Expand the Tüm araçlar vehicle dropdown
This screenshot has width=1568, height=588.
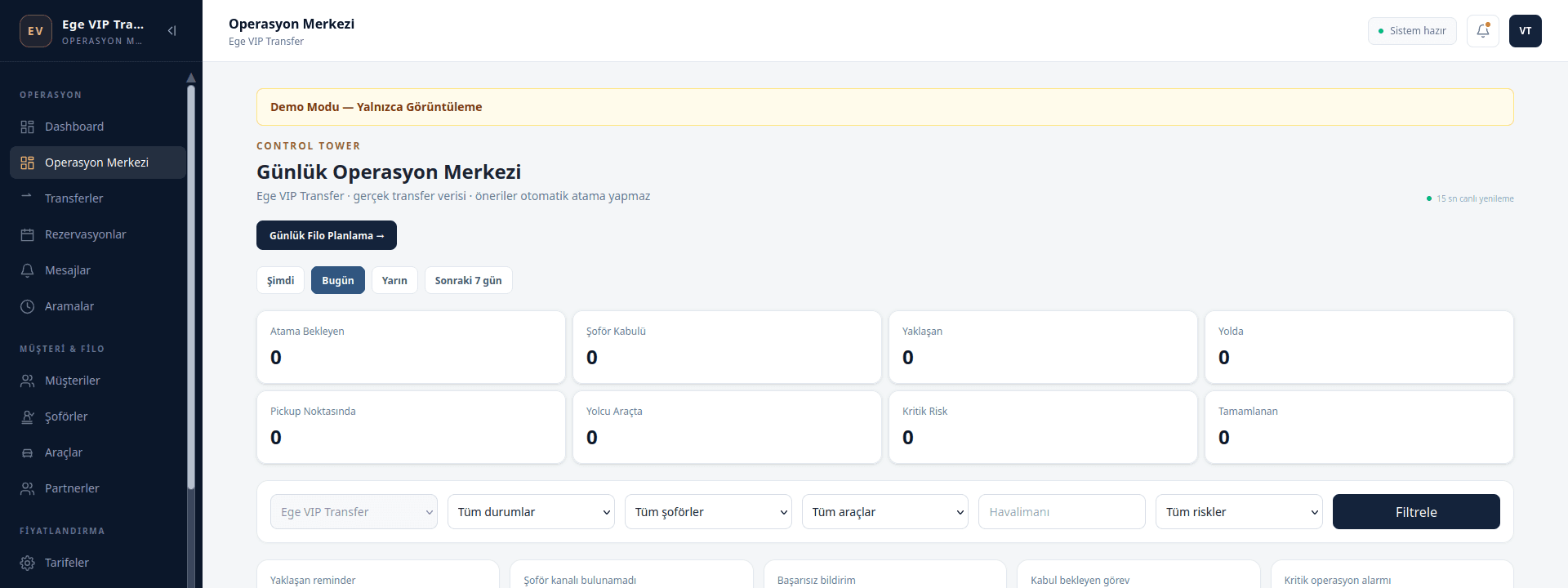point(885,512)
